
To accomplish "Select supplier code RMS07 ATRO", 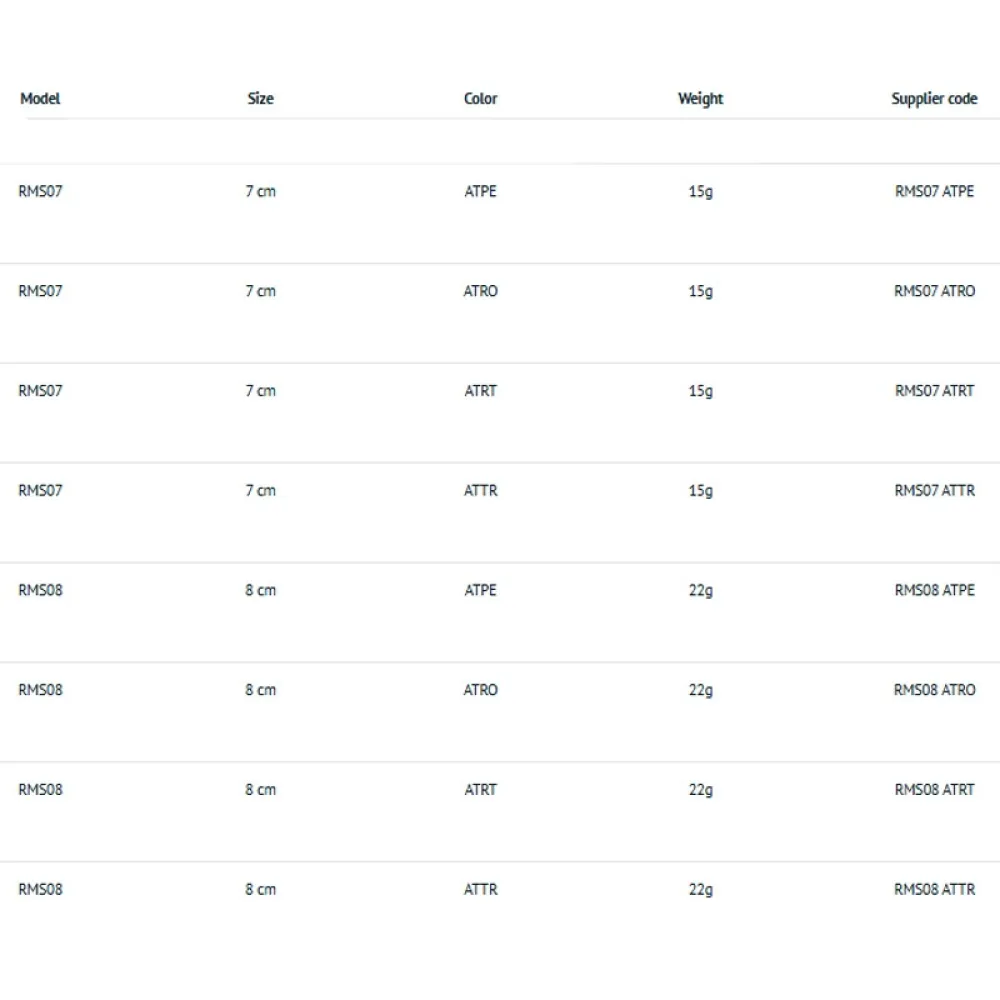I will (x=934, y=291).
